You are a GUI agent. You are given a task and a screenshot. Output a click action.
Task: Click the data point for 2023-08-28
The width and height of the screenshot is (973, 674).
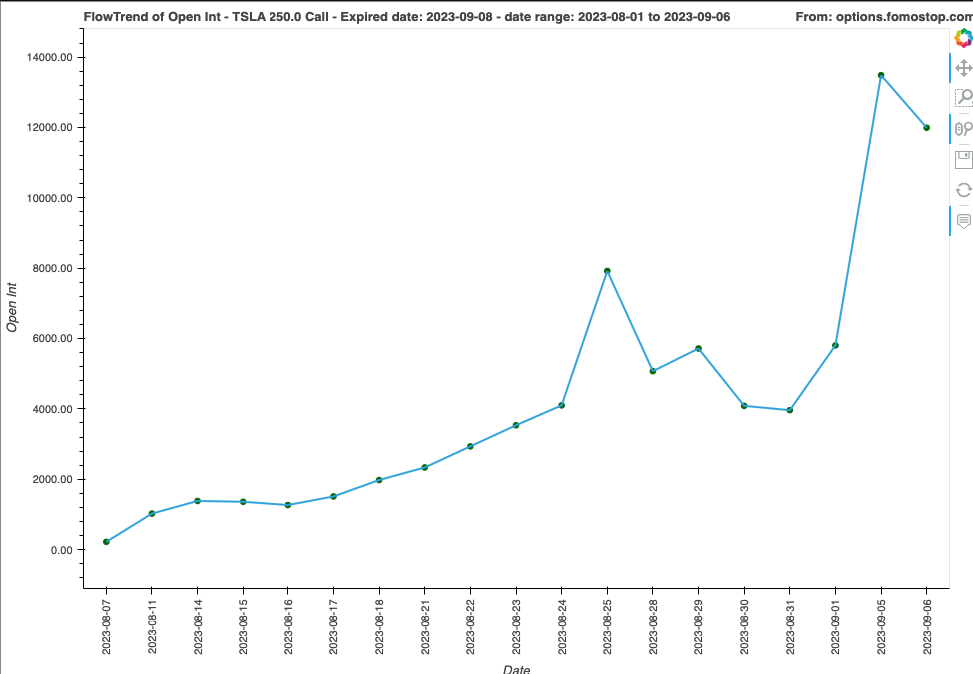coord(653,371)
